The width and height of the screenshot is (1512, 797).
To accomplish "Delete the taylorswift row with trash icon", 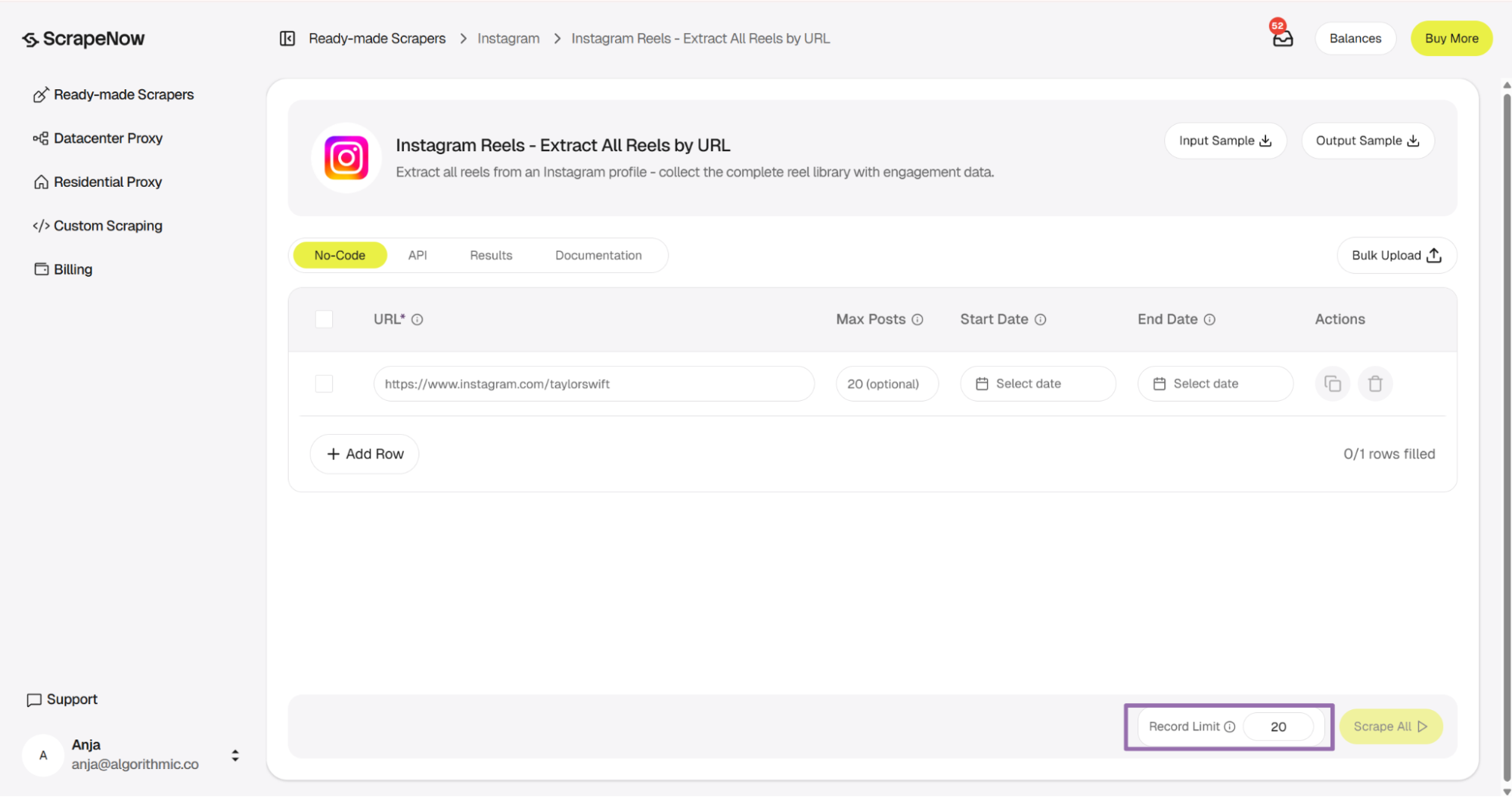I will pos(1375,384).
